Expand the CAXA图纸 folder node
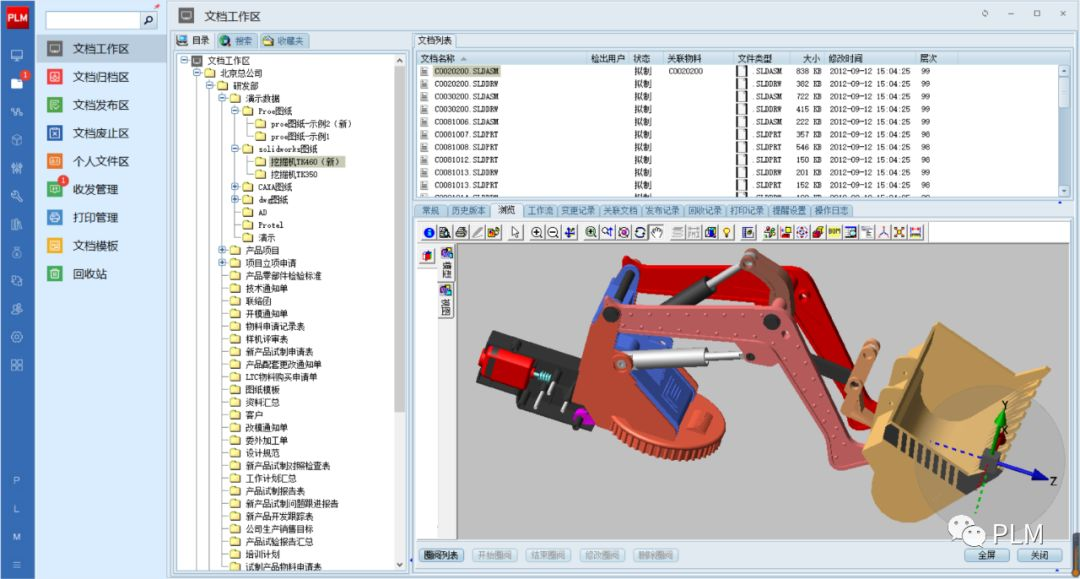Viewport: 1080px width, 579px height. coord(235,187)
